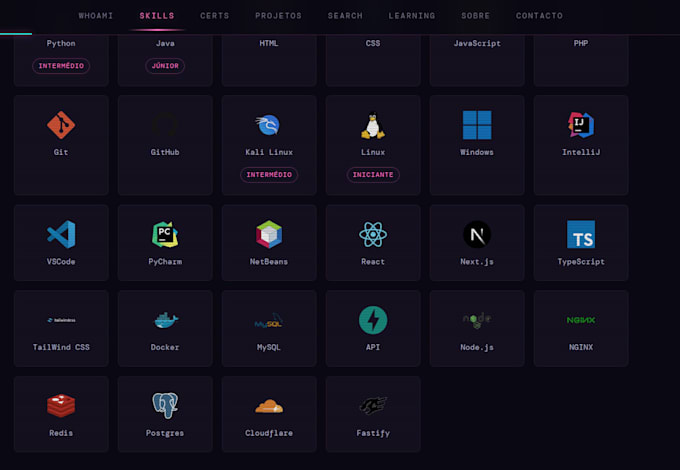Click the Cloudflare cloud icon

269,406
